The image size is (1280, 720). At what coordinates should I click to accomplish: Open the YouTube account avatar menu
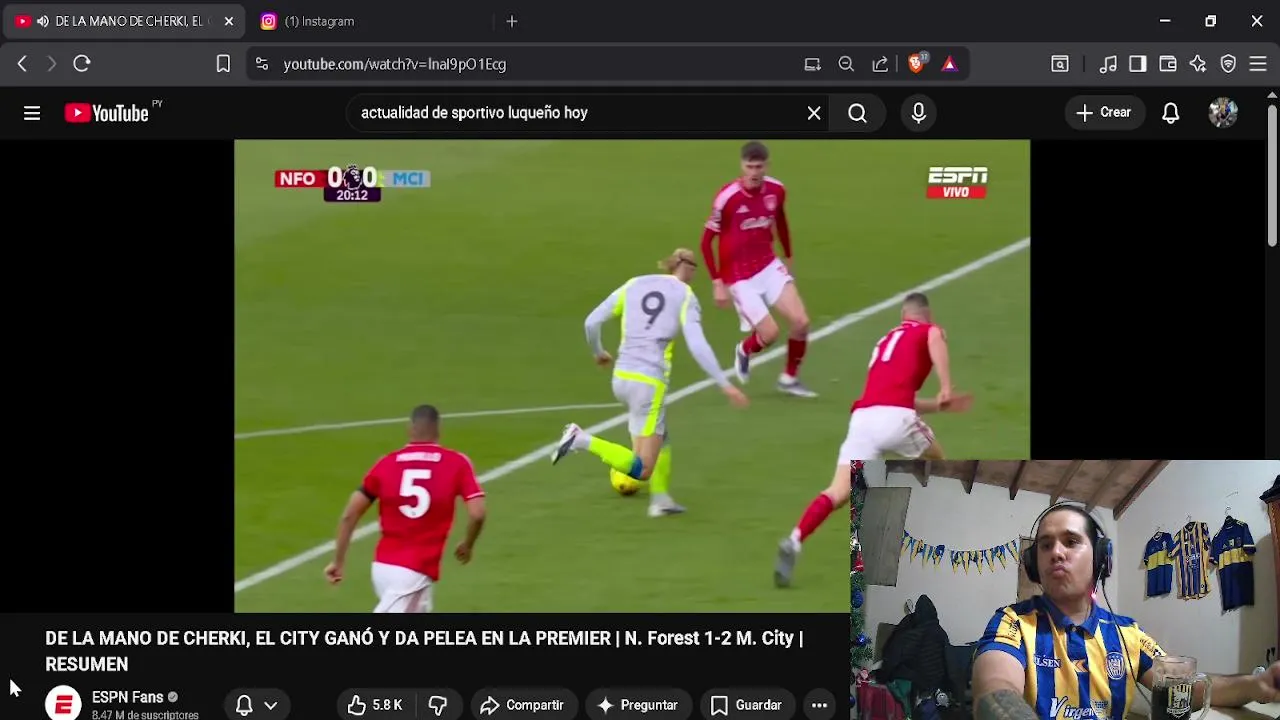click(x=1223, y=112)
